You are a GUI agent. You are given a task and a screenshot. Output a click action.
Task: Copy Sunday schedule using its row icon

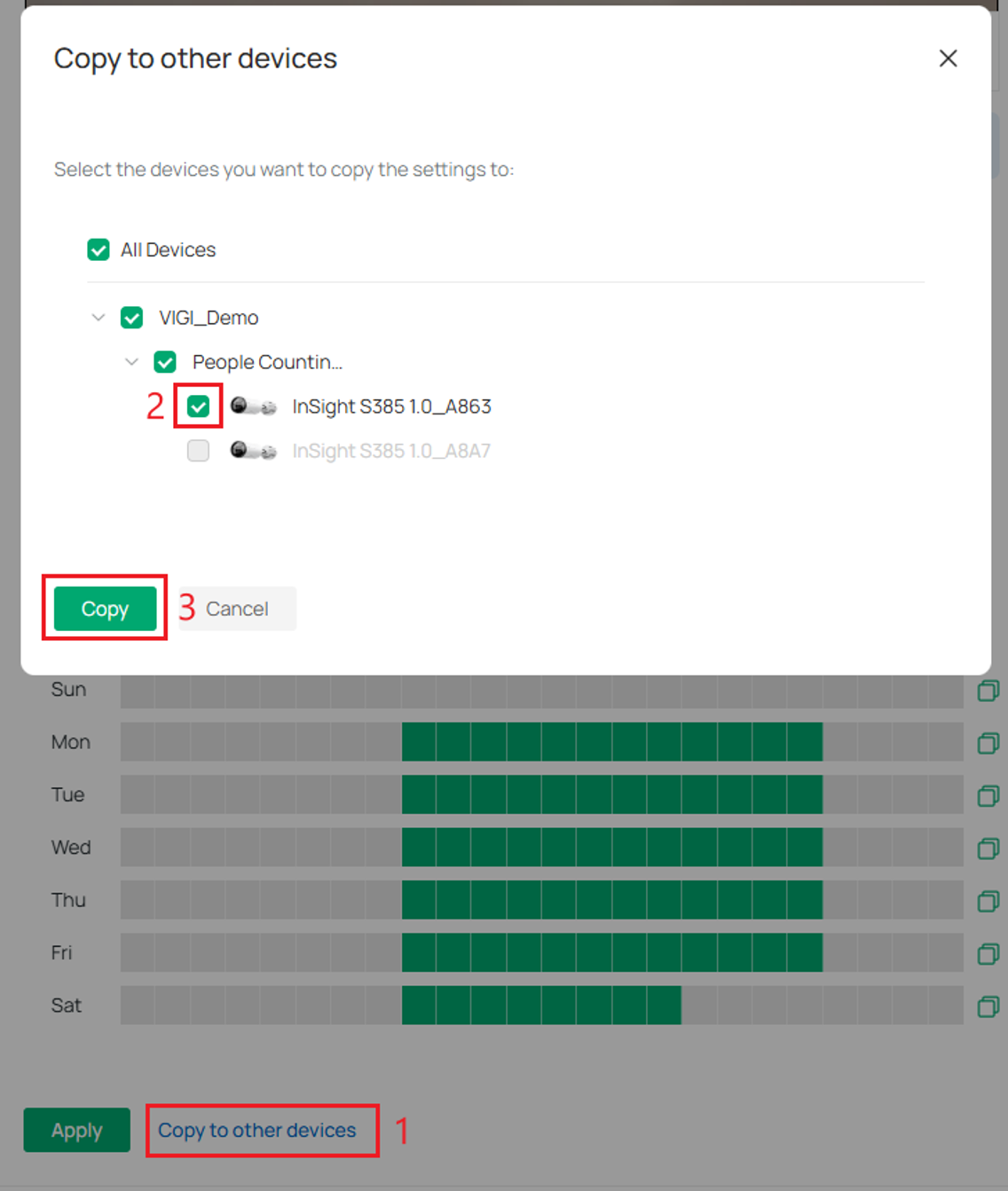988,690
